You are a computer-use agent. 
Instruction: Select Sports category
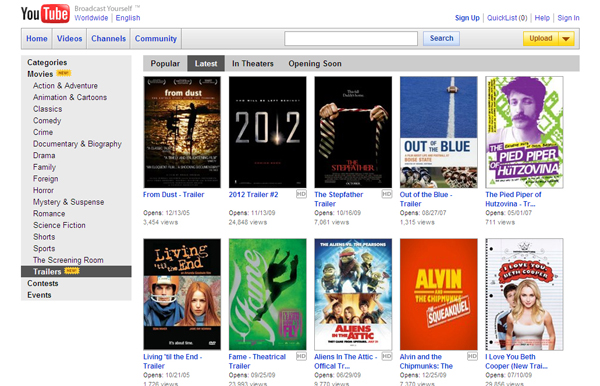tap(44, 248)
